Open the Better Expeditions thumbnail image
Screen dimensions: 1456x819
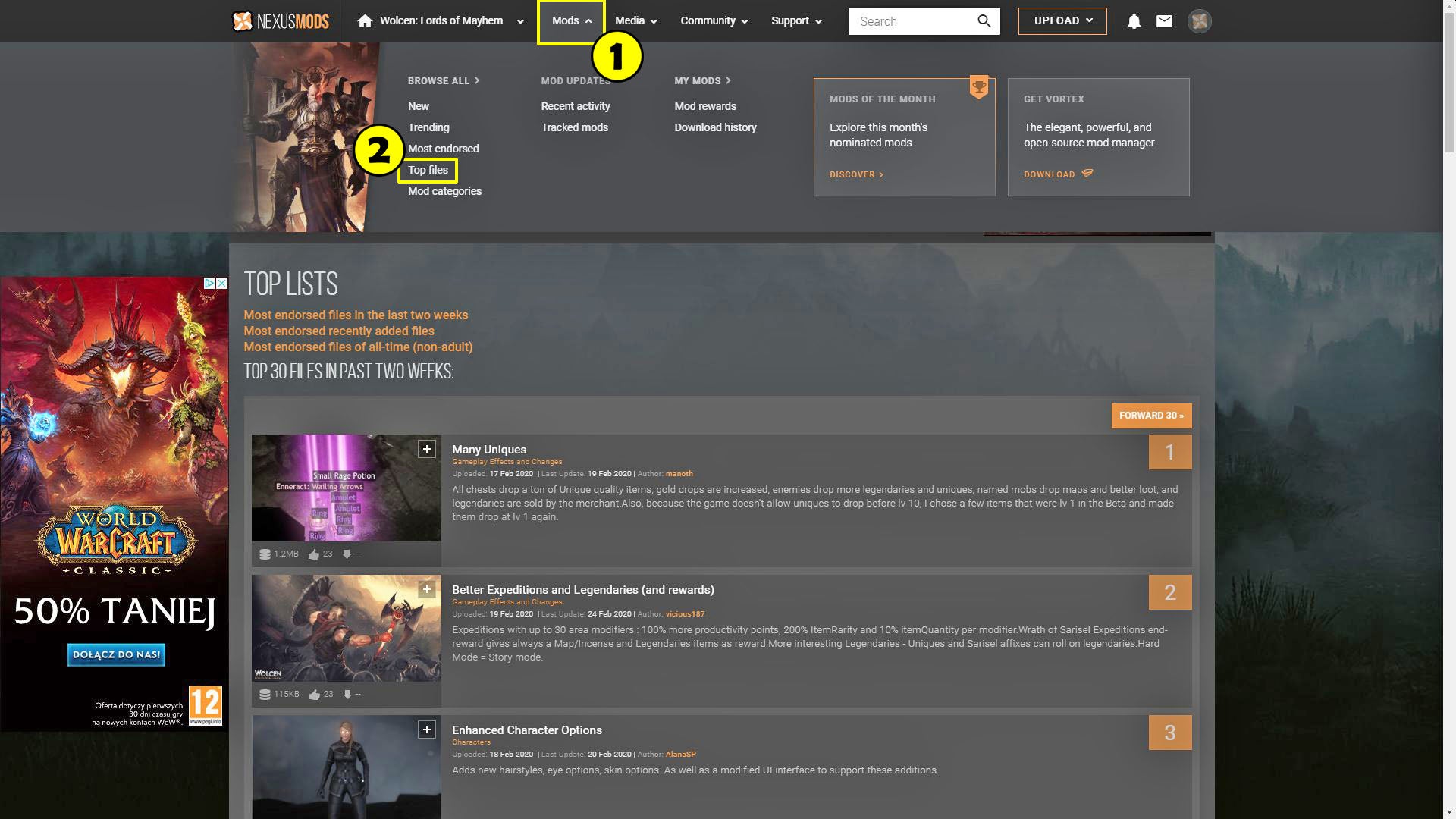347,628
